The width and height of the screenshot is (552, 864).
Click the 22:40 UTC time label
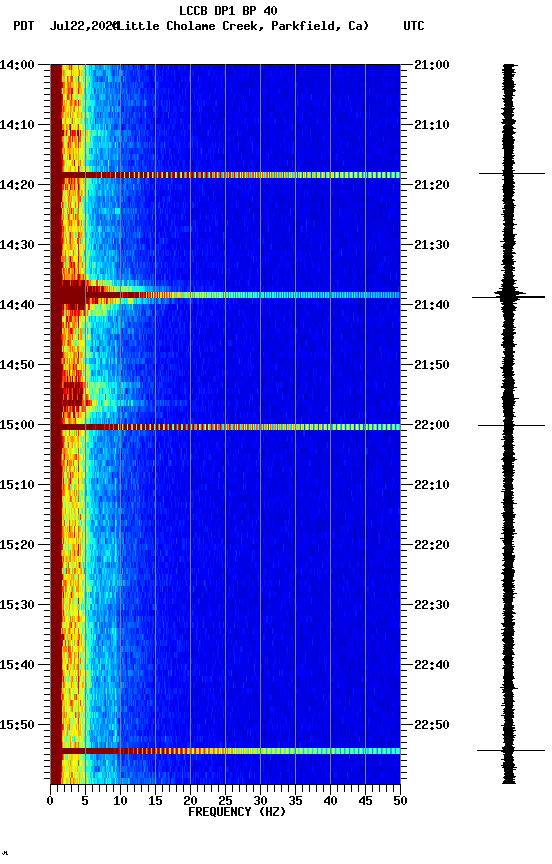(432, 666)
